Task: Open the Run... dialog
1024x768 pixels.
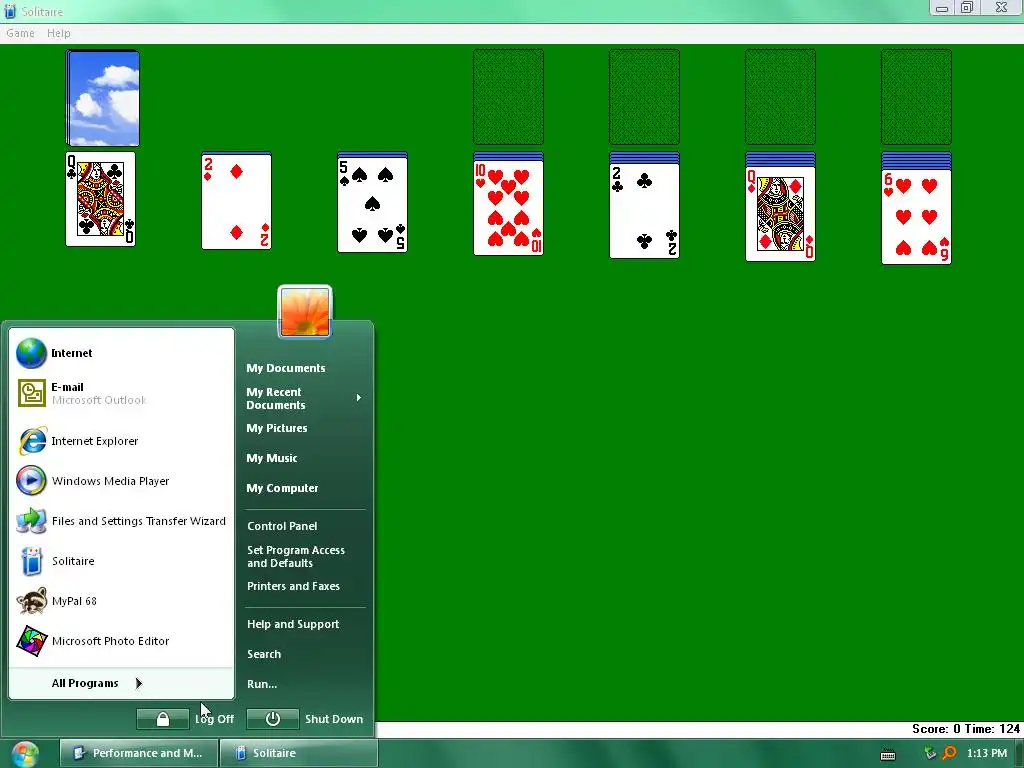Action: click(262, 684)
